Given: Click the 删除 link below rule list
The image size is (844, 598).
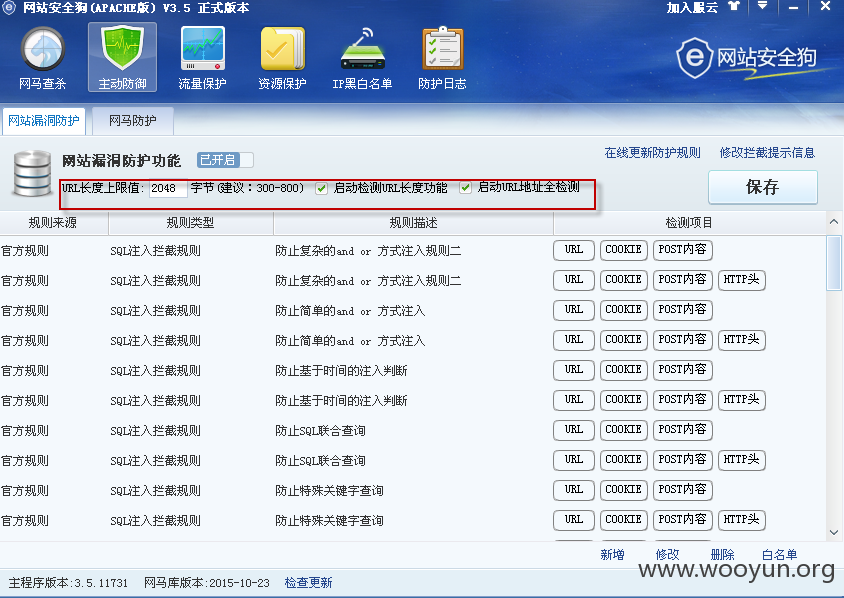Looking at the screenshot, I should (x=722, y=555).
